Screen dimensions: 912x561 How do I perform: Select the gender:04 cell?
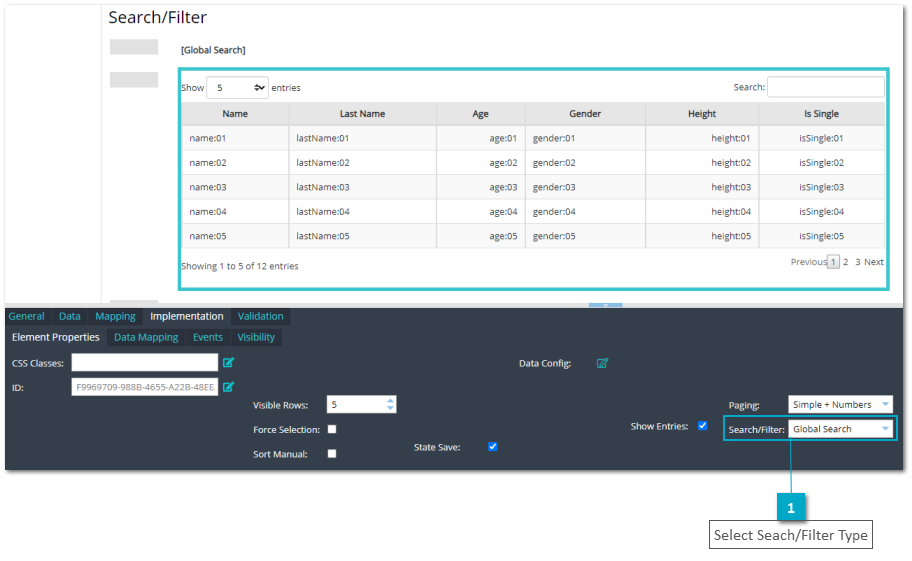click(585, 212)
